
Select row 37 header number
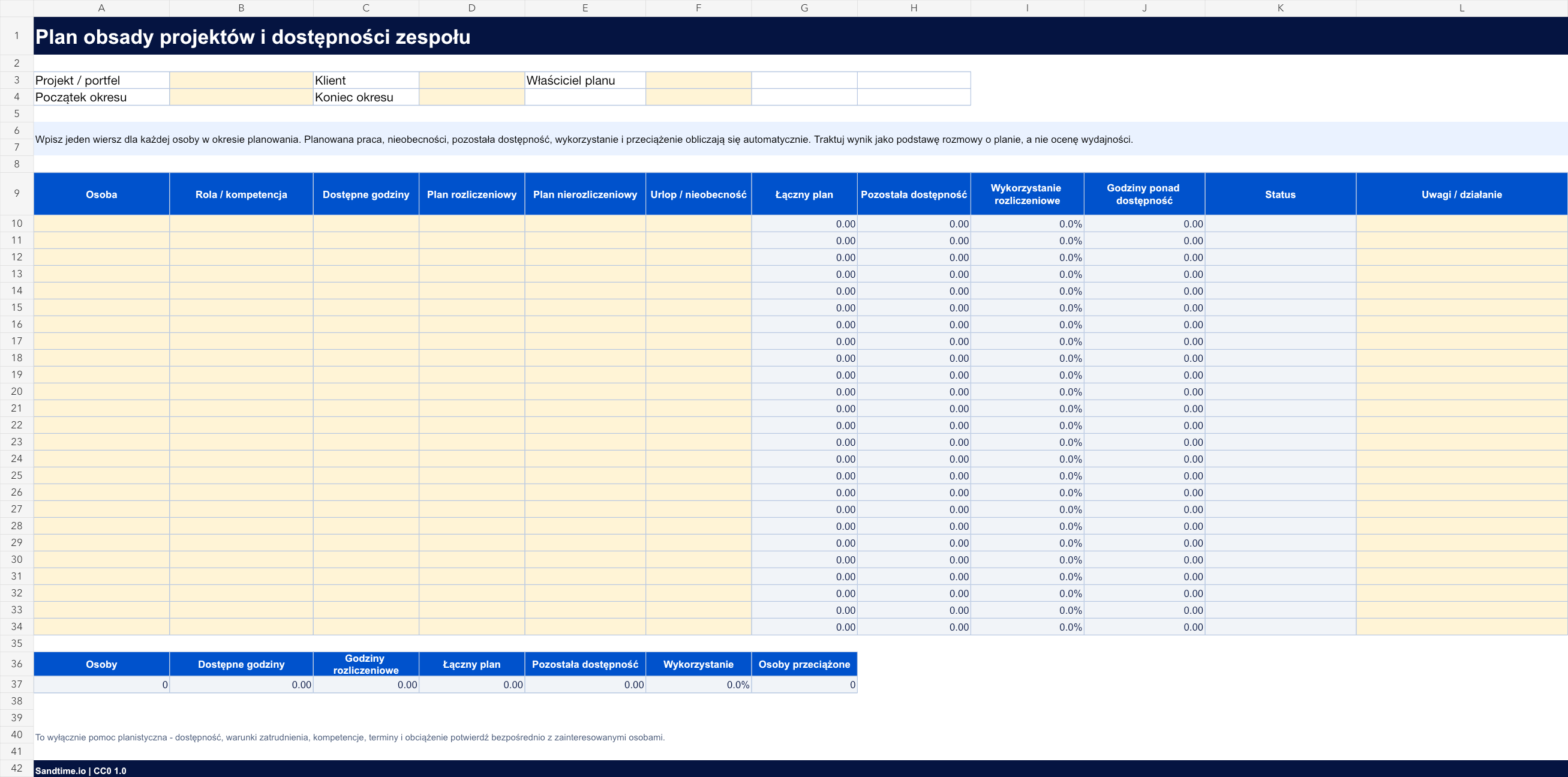16,685
